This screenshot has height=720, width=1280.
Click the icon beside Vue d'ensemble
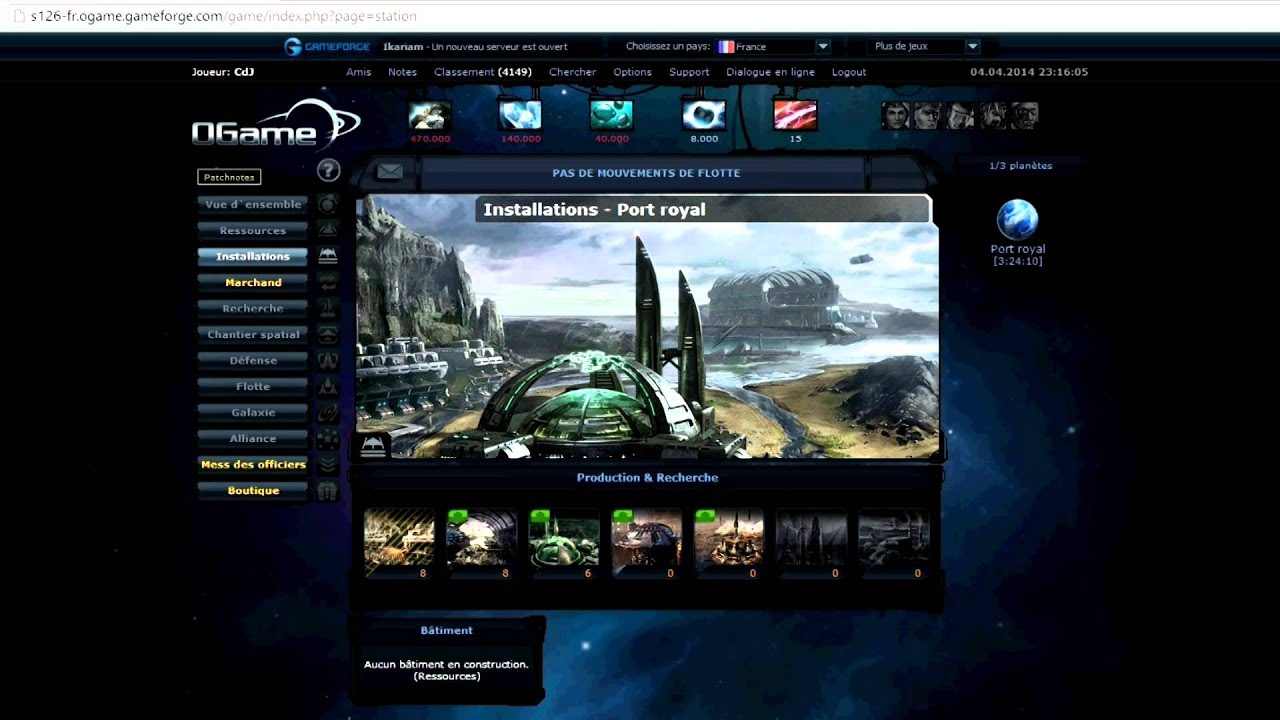coord(327,204)
